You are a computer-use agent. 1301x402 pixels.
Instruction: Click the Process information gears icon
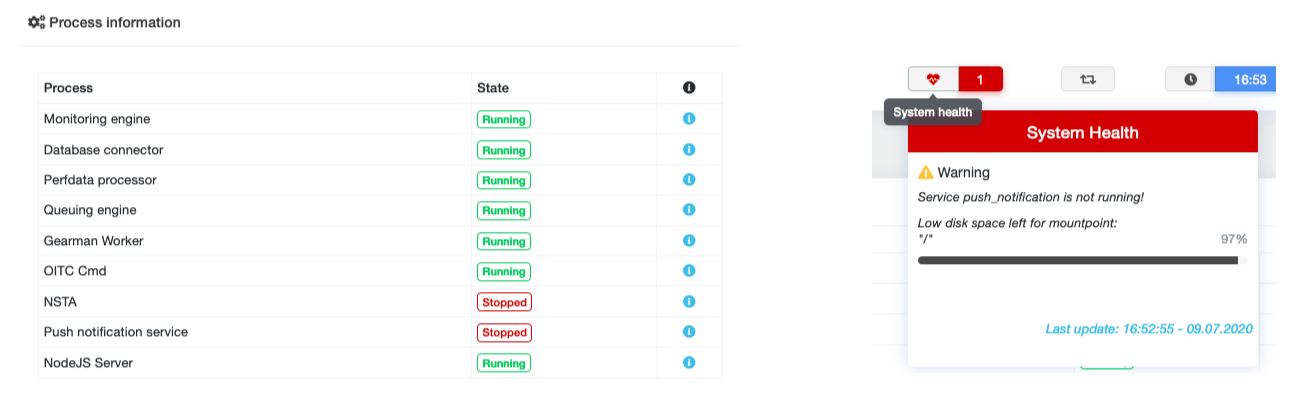click(37, 22)
